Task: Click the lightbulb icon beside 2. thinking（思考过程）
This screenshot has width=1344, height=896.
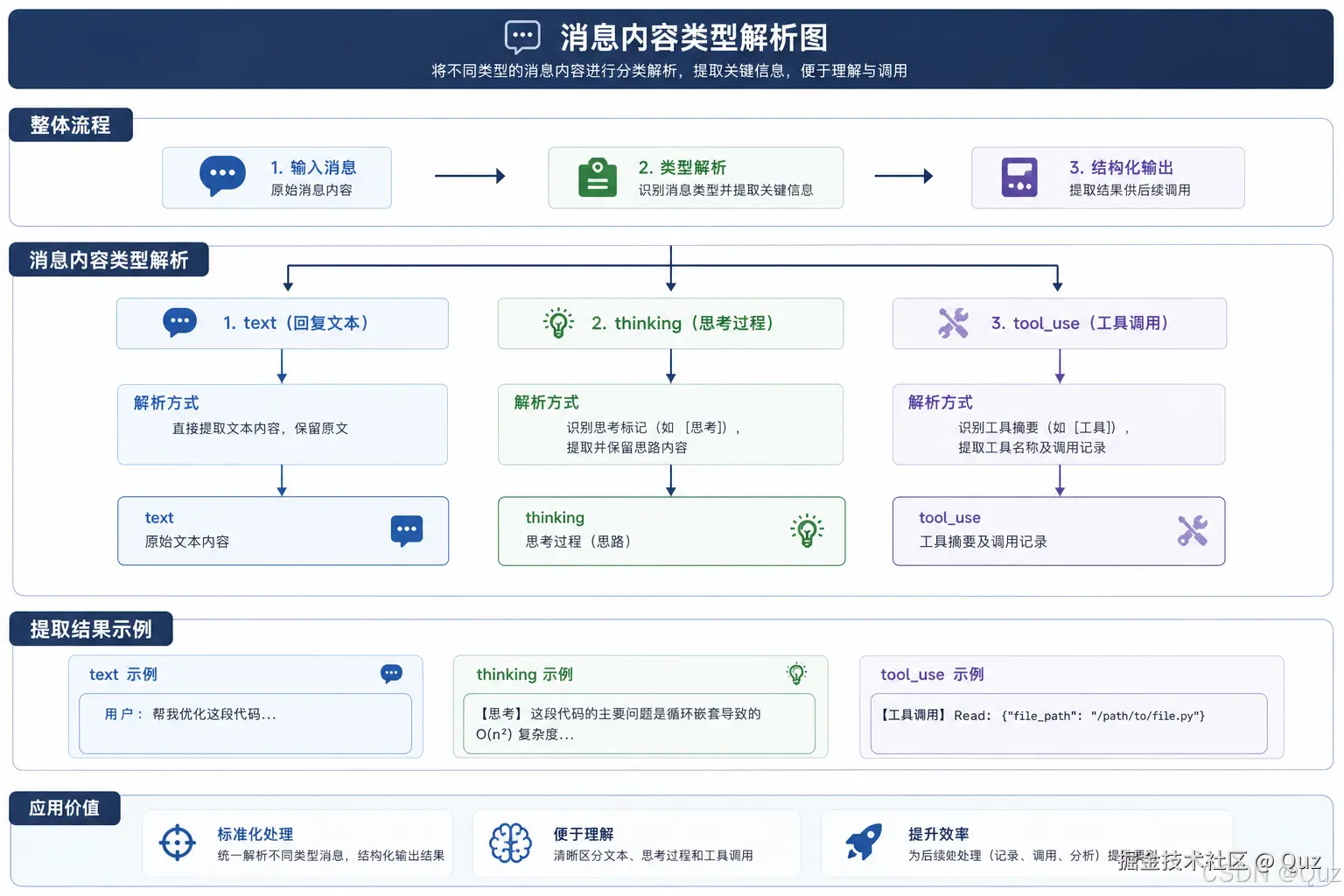Action: point(558,323)
